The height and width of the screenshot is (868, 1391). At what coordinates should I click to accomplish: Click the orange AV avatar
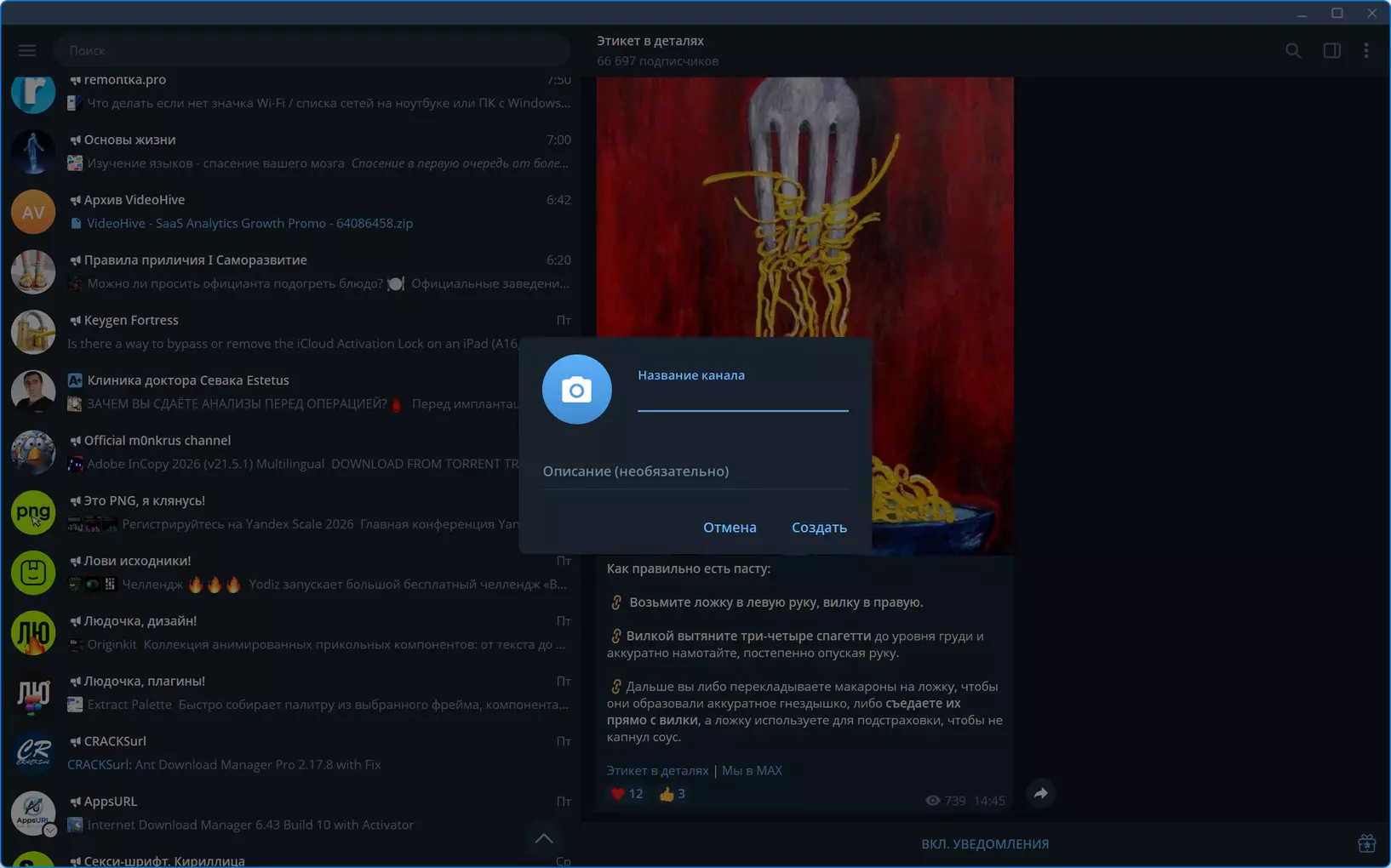pos(33,212)
